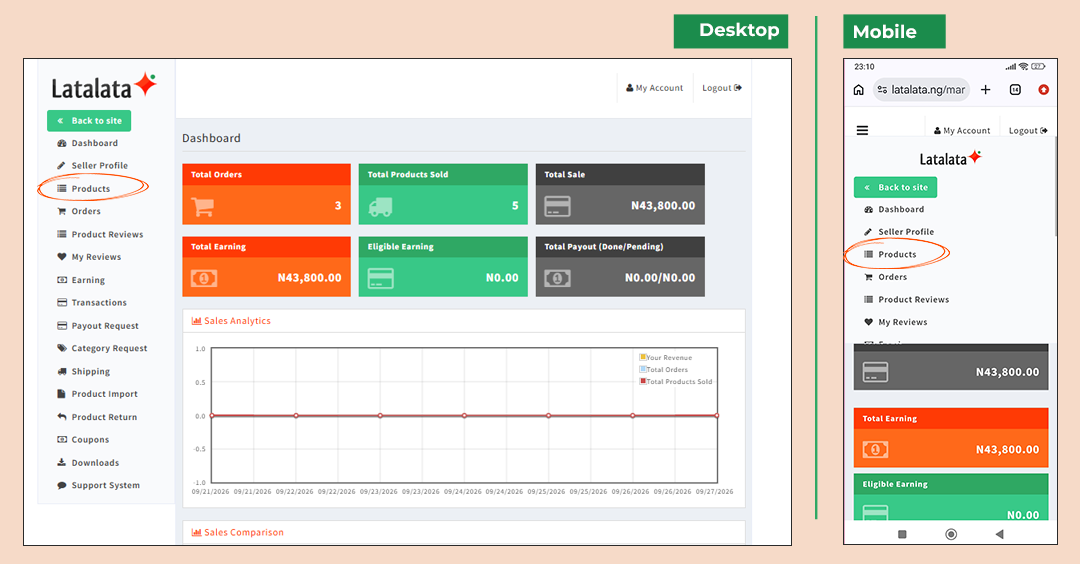Open Payout Request in desktop sidebar
This screenshot has width=1080, height=564.
point(98,326)
